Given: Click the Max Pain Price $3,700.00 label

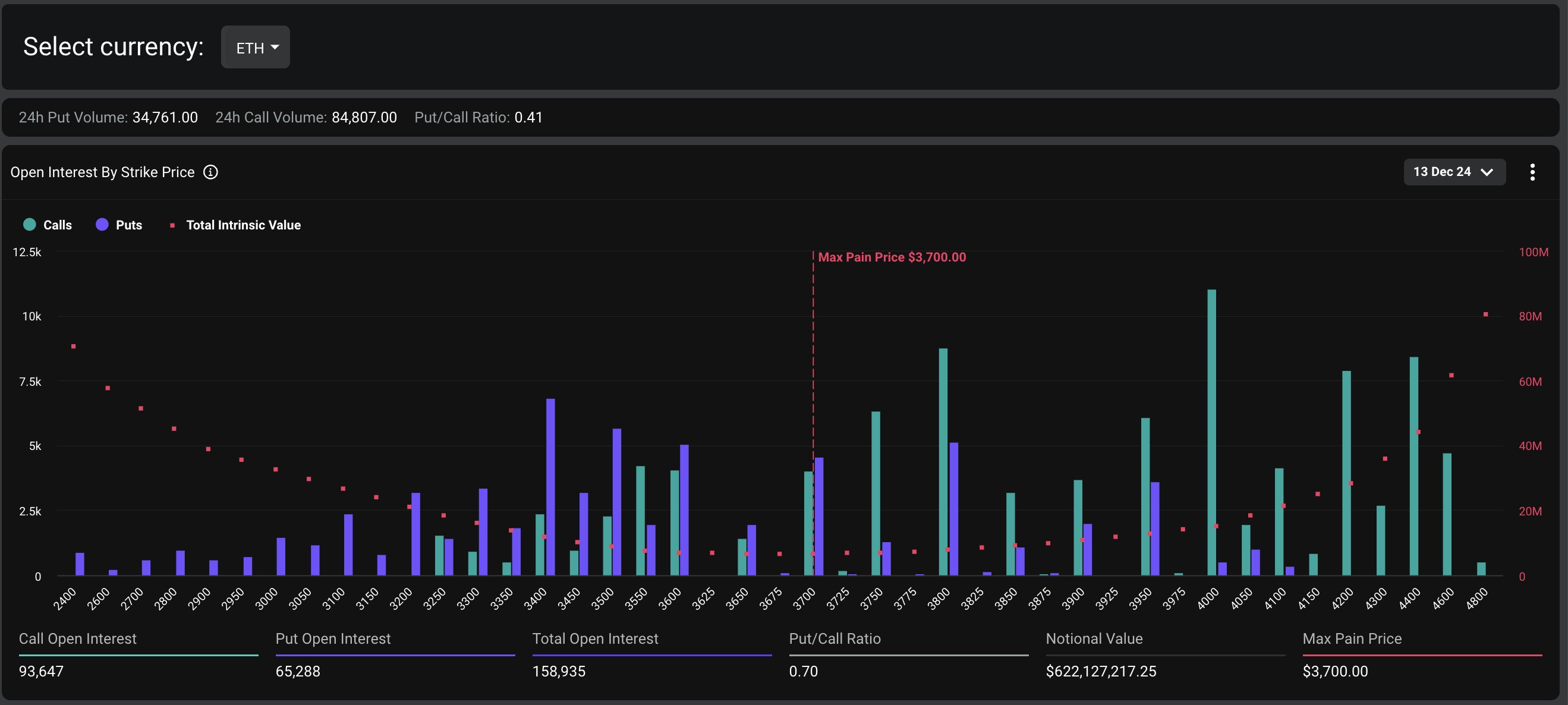Looking at the screenshot, I should click(891, 257).
